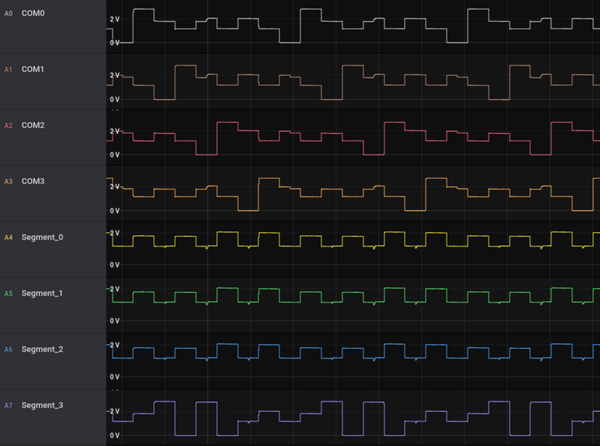Select the COM2 channel label
This screenshot has width=600, height=446.
click(33, 125)
